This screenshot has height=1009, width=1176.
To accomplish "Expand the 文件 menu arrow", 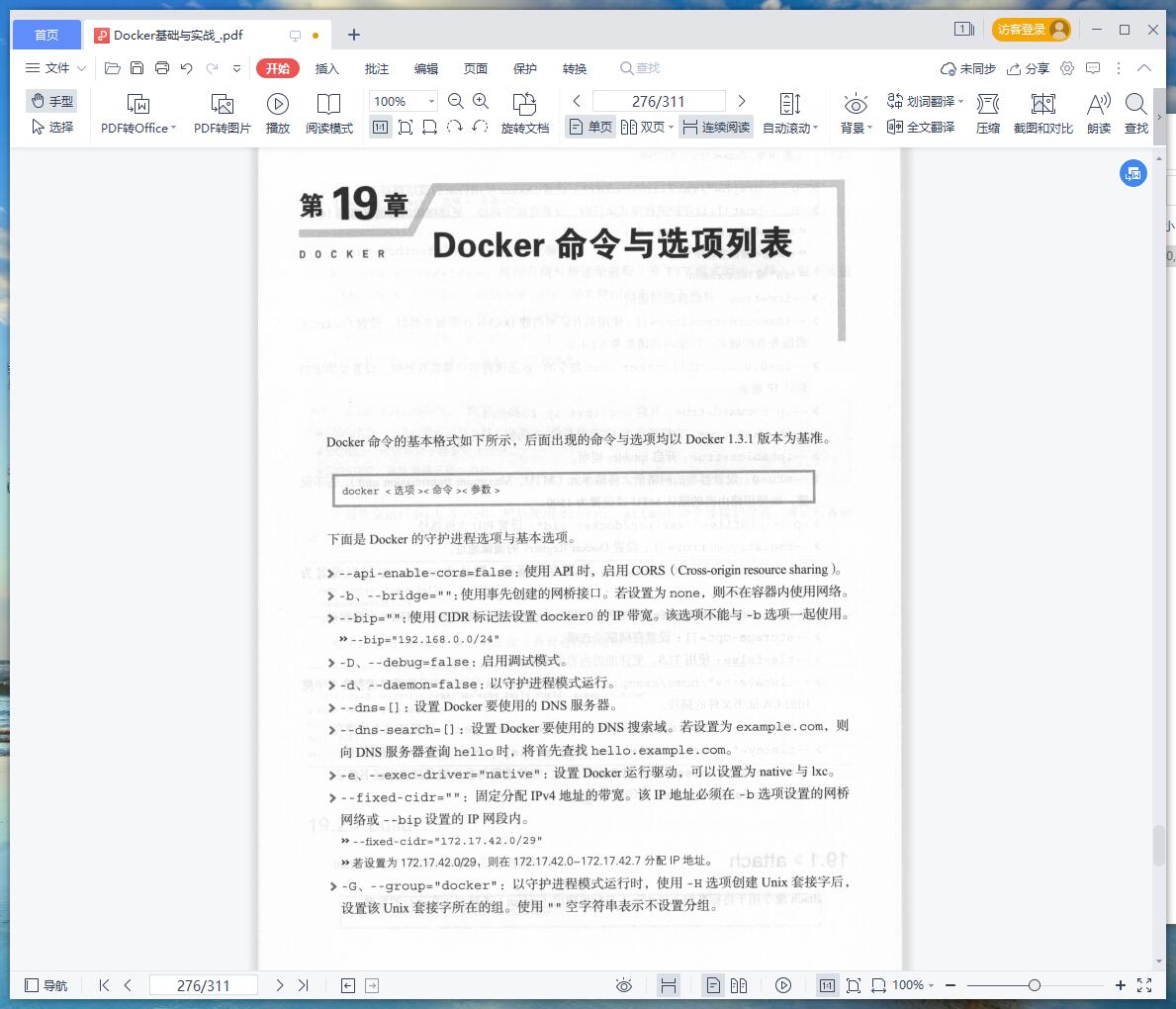I will 82,68.
